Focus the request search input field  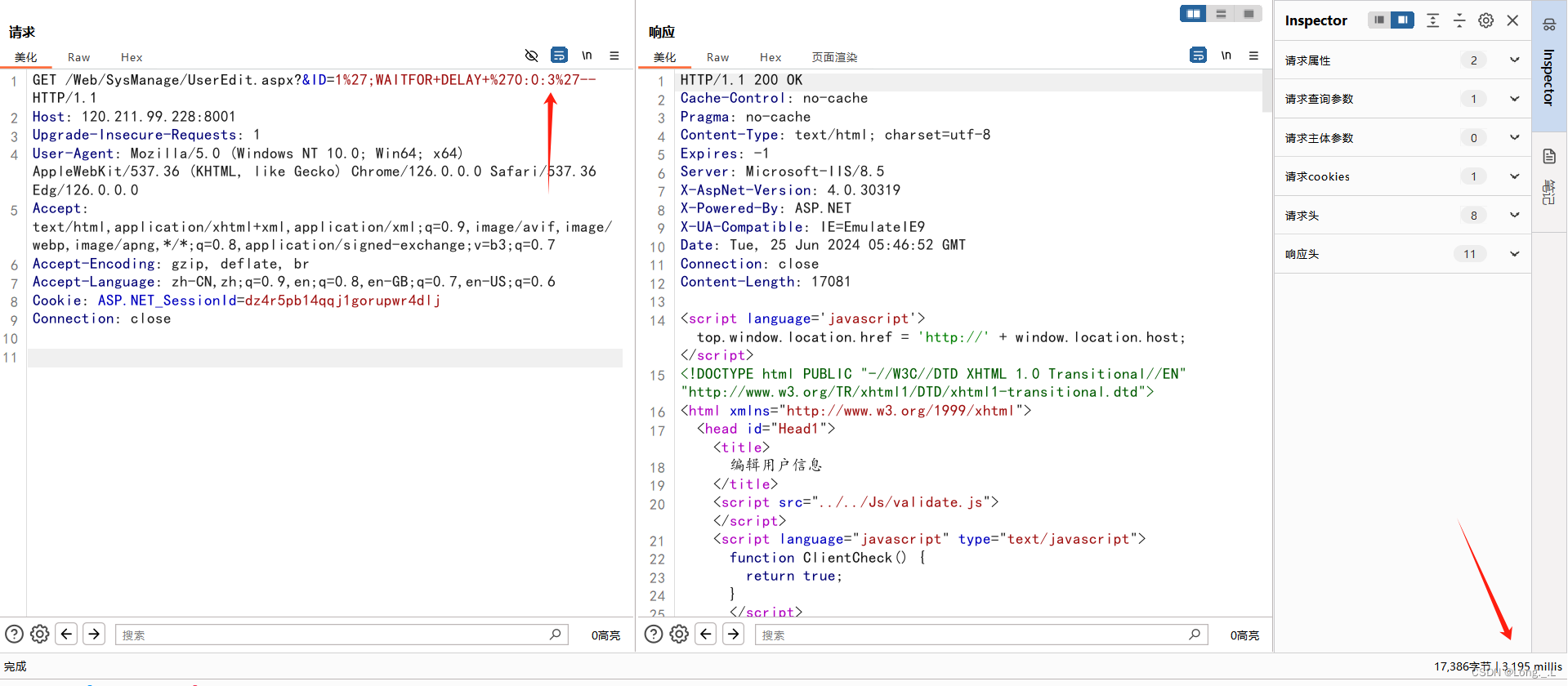coord(342,635)
